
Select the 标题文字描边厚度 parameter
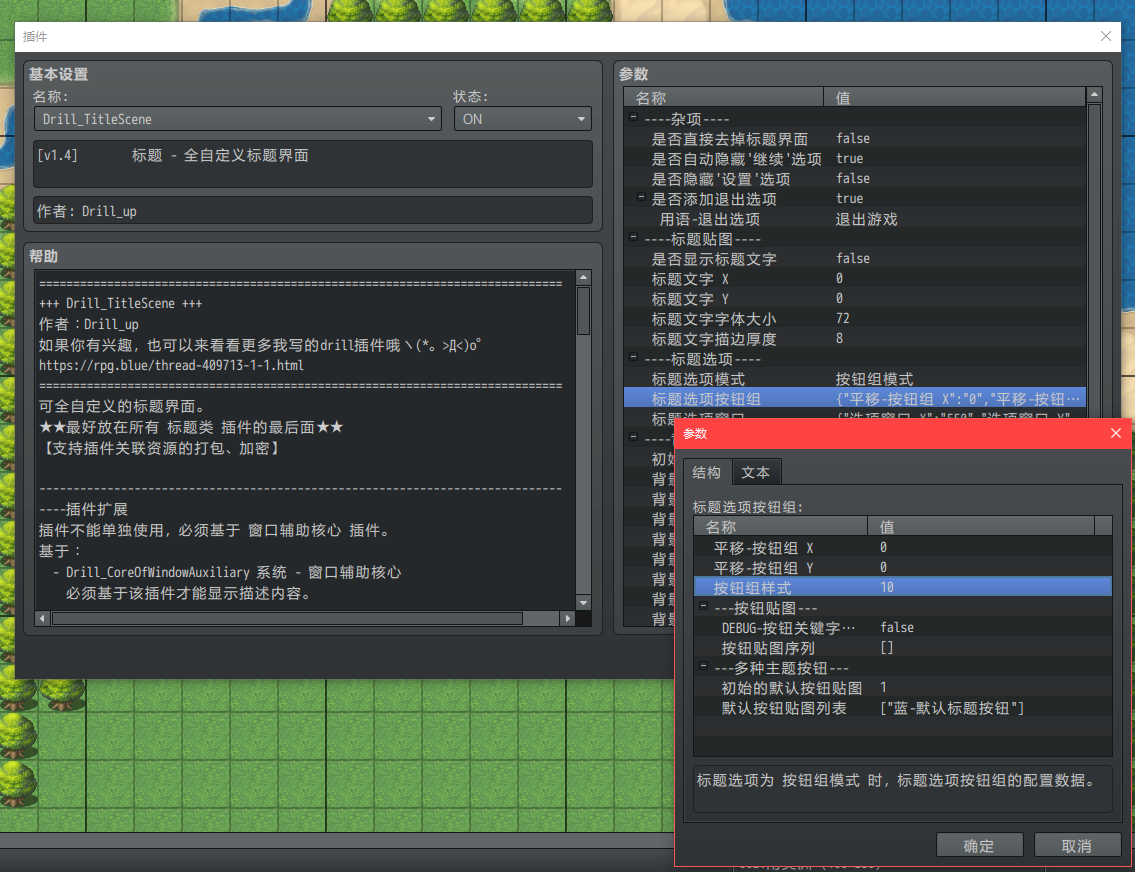pos(854,339)
